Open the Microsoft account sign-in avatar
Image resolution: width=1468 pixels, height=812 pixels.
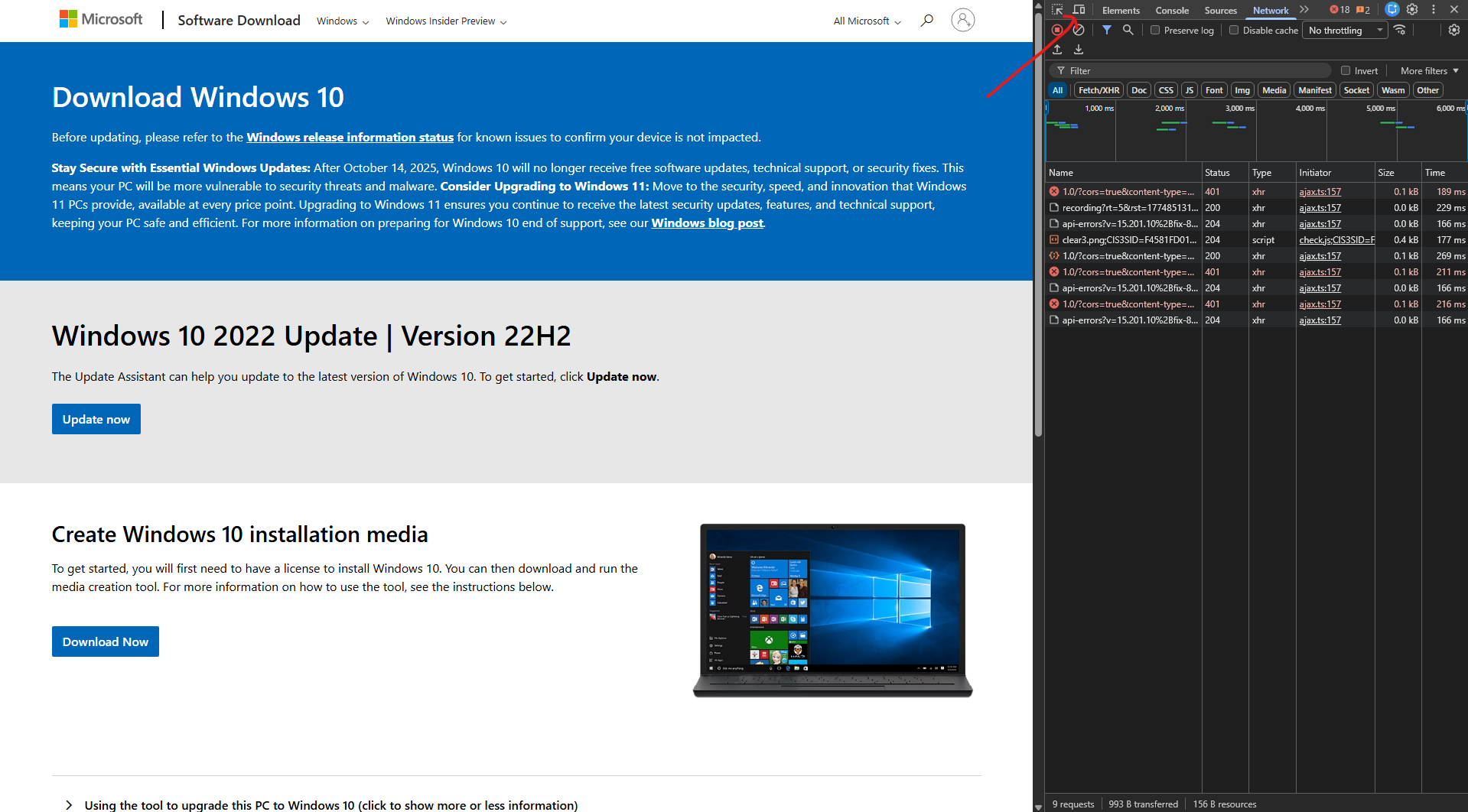coord(963,20)
